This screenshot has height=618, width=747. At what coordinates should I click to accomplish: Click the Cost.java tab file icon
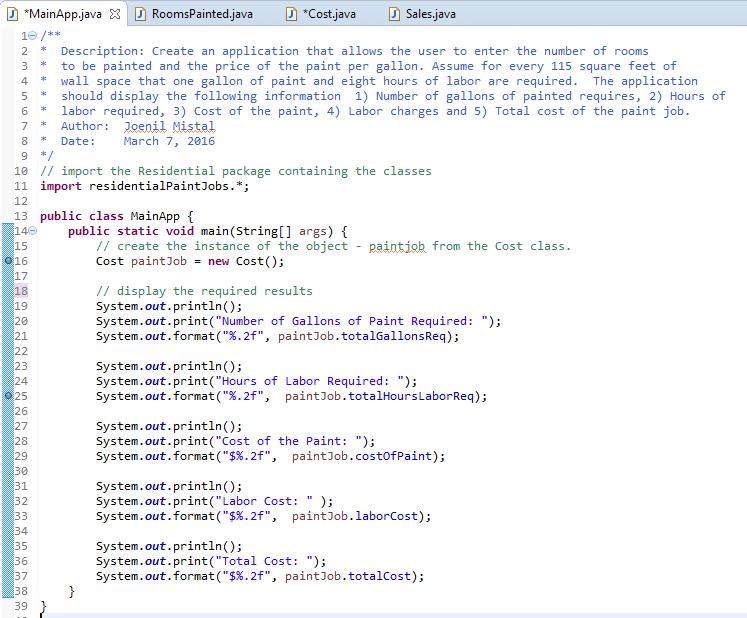(x=289, y=14)
